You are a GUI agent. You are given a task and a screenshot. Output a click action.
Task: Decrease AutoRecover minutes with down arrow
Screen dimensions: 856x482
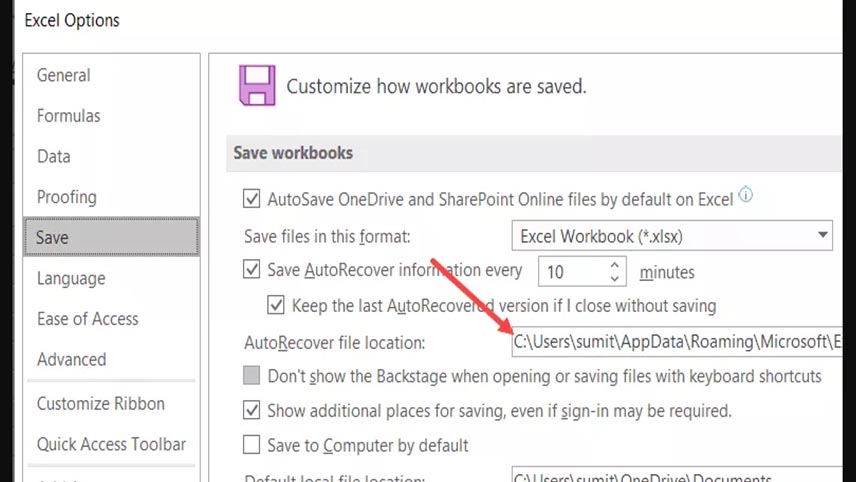coord(614,278)
